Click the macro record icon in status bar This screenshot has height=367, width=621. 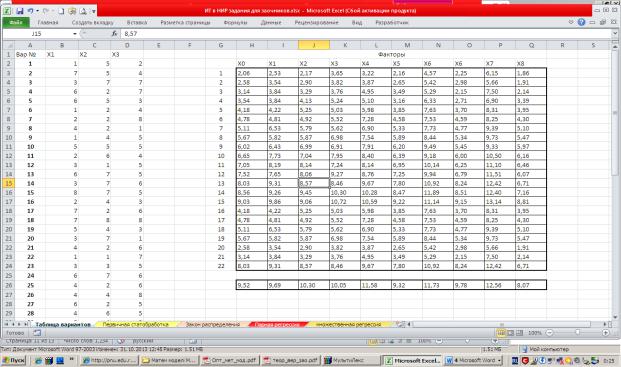[37, 333]
